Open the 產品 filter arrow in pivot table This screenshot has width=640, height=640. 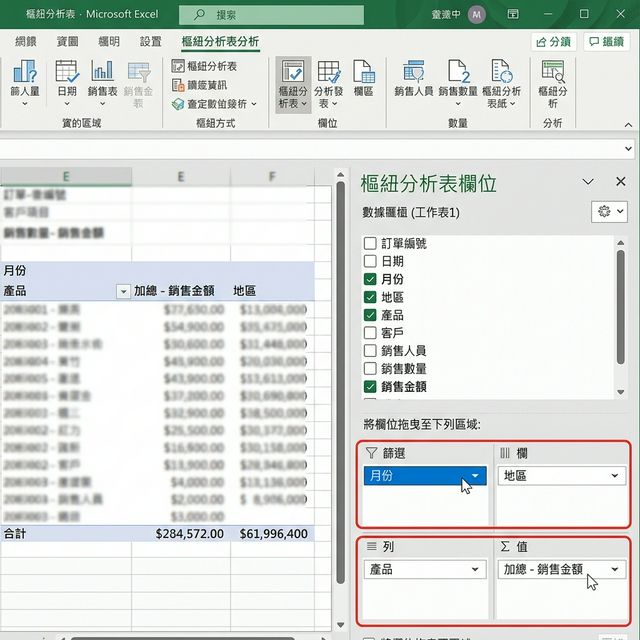coord(123,291)
